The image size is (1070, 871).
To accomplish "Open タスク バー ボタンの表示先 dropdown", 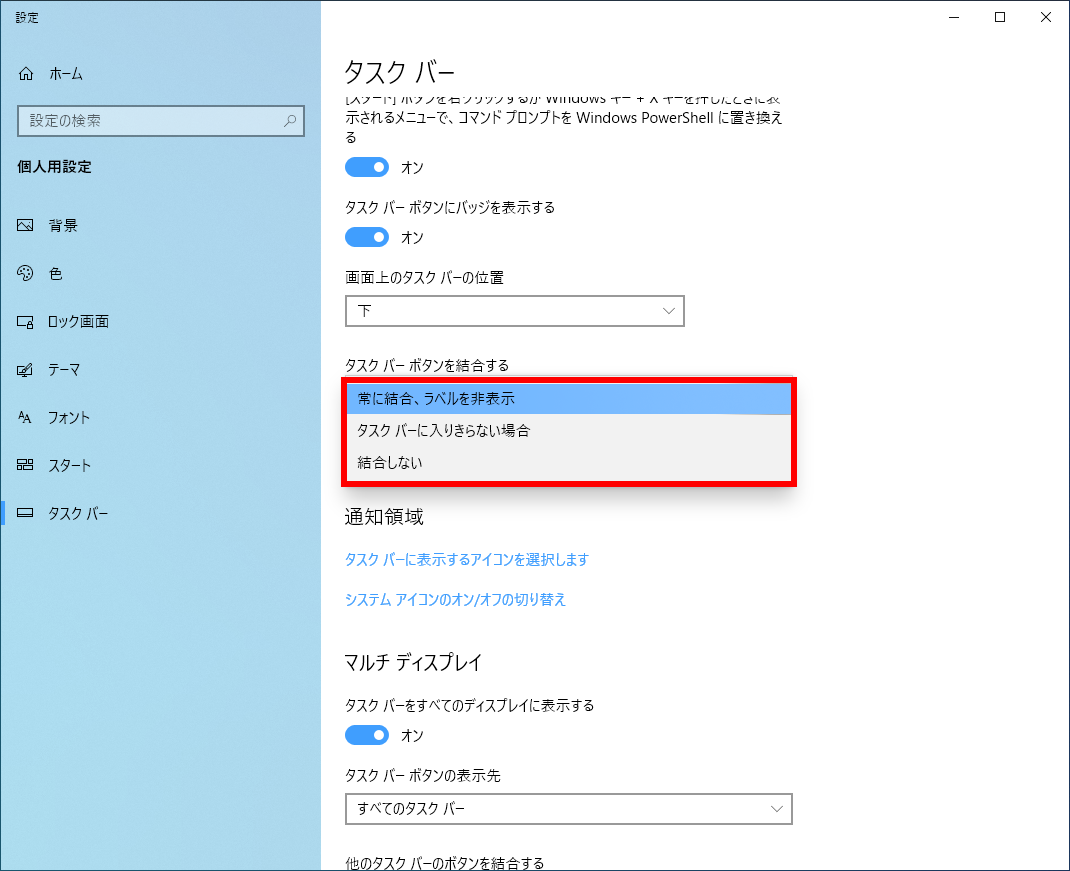I will 568,809.
